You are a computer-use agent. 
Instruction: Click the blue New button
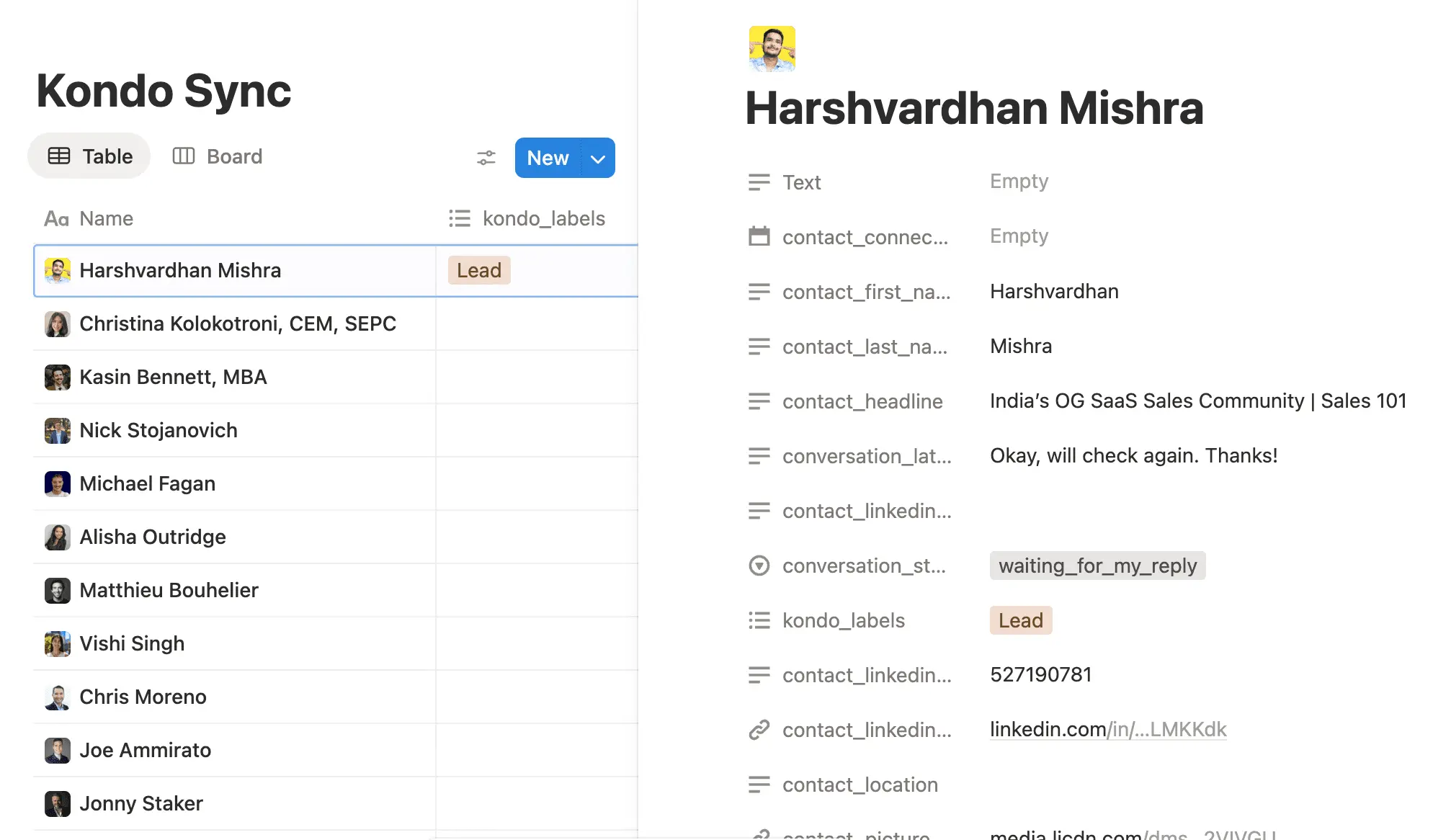pos(548,158)
